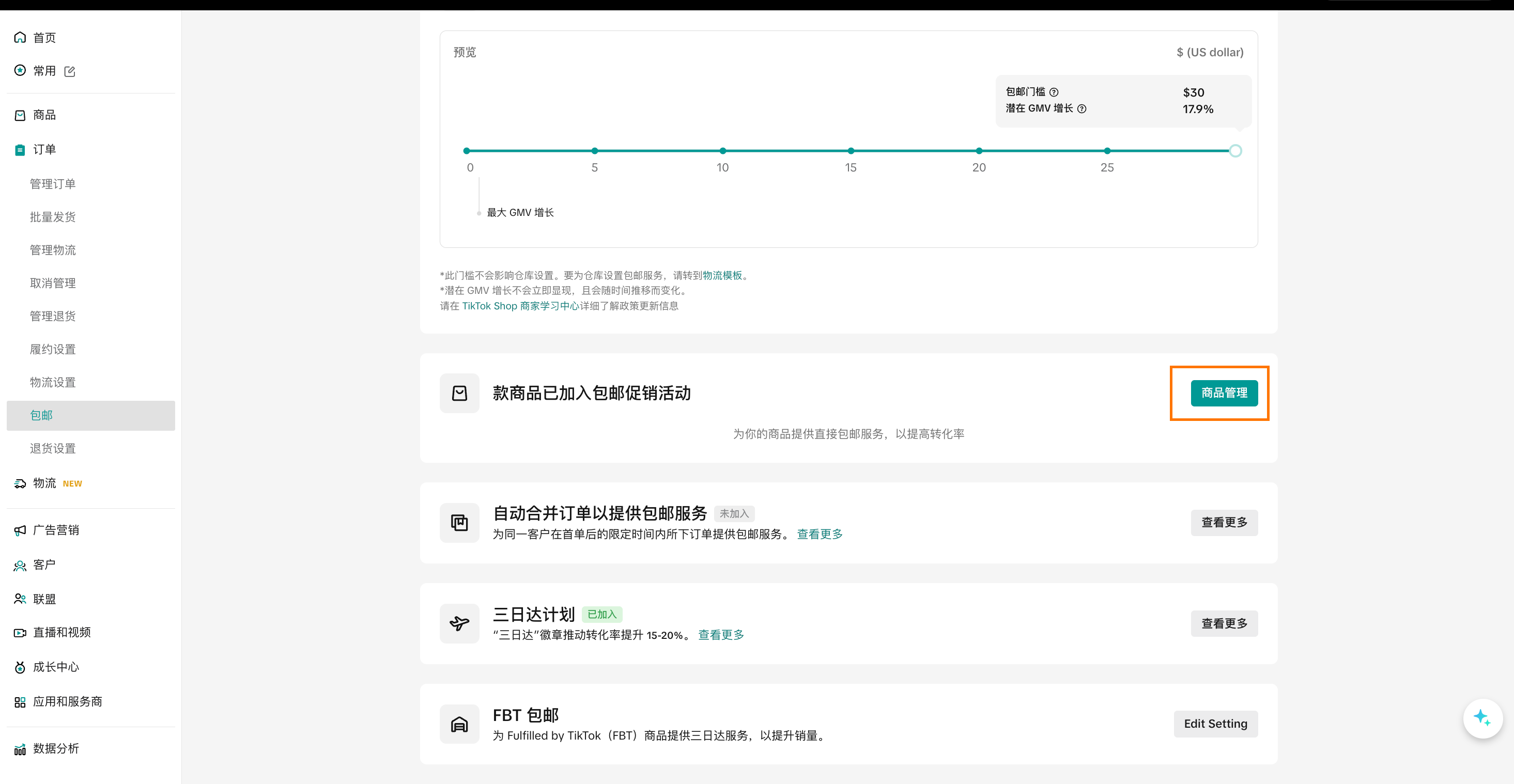Click Edit Setting for FBT 包邮
The image size is (1514, 784).
coord(1215,724)
